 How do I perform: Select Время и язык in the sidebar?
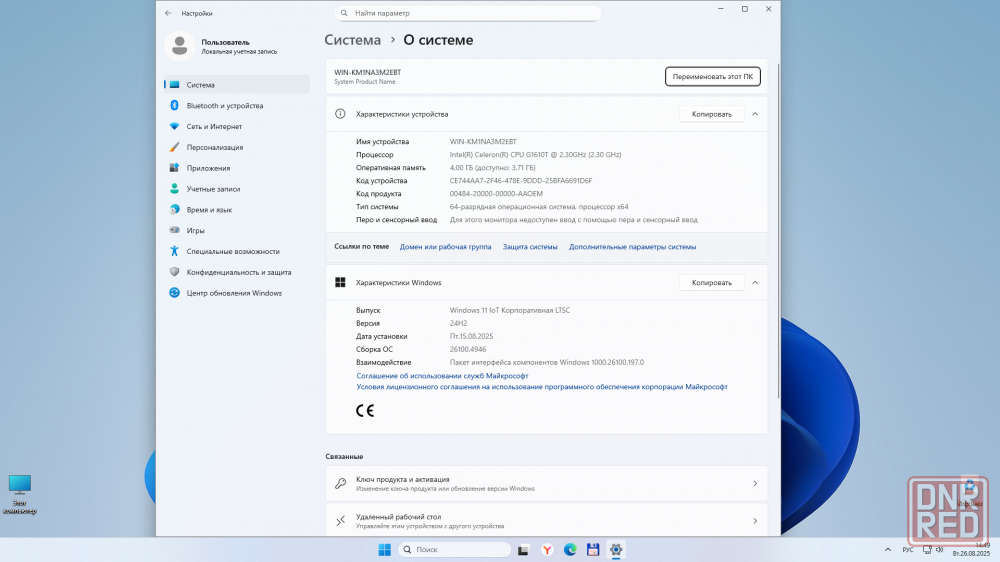pos(237,209)
